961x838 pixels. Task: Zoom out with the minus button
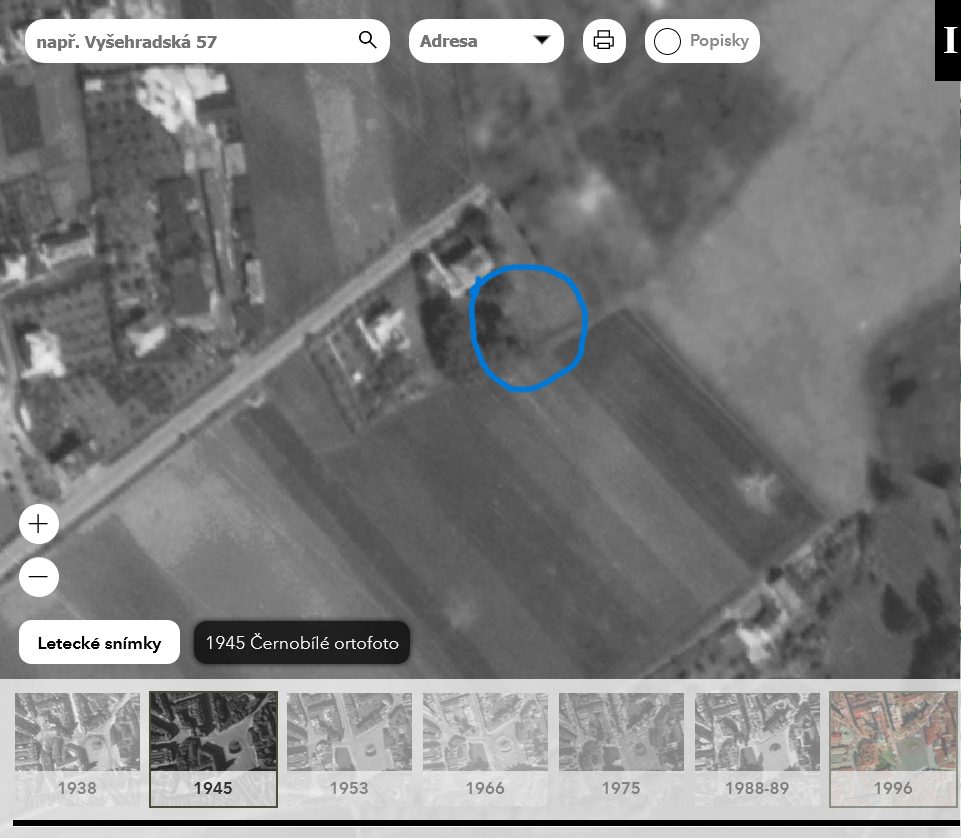pos(39,577)
